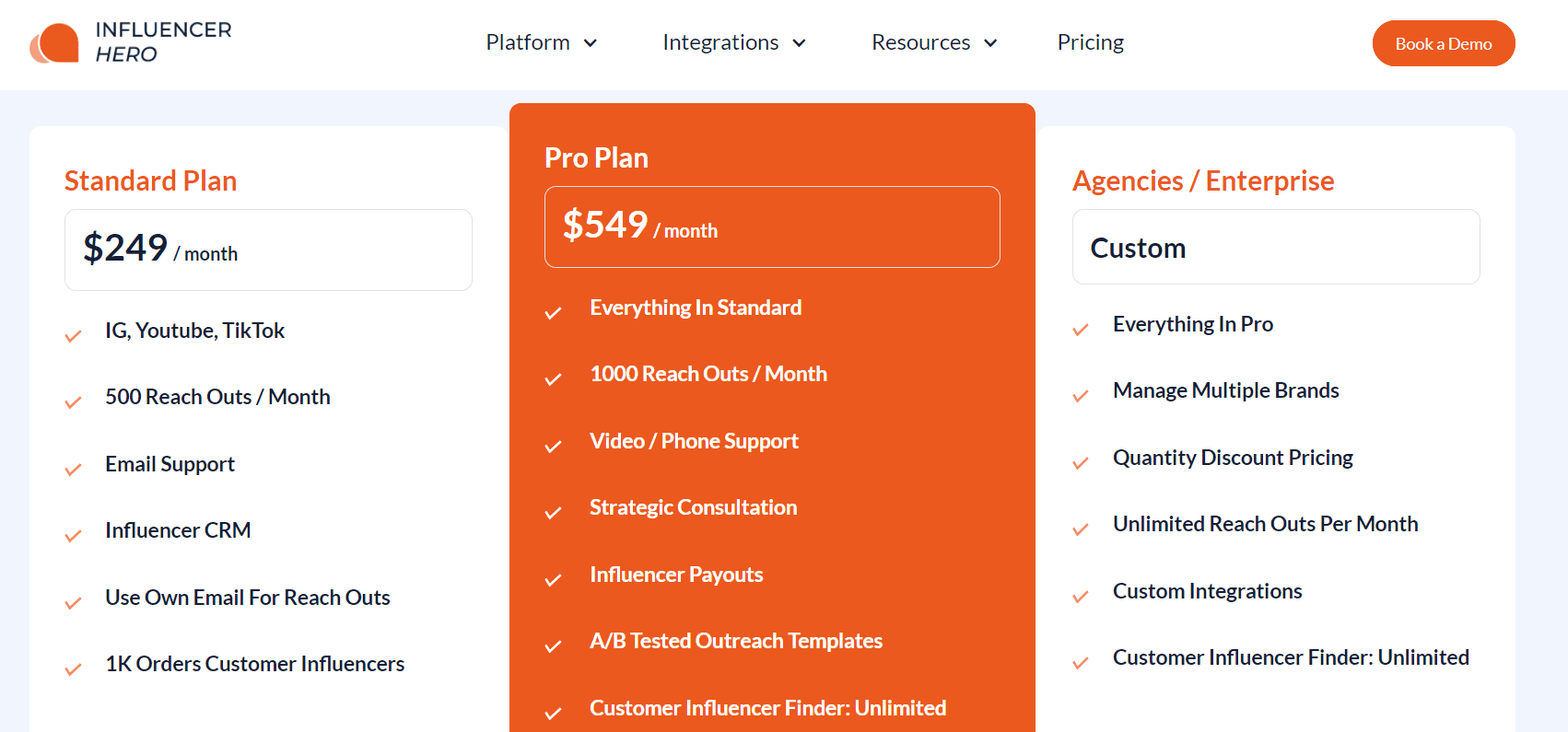Expand the Platform dropdown menu
The width and height of the screenshot is (1568, 732).
[x=541, y=42]
